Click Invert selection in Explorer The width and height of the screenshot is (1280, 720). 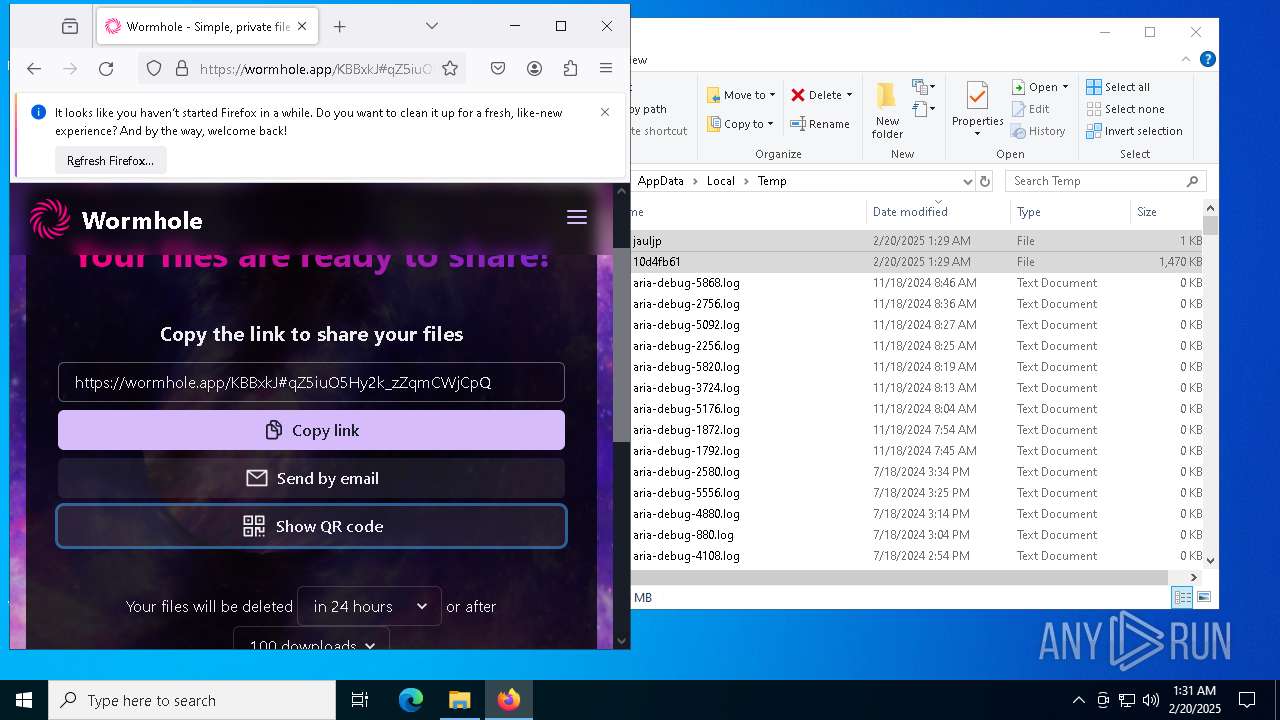[1134, 131]
